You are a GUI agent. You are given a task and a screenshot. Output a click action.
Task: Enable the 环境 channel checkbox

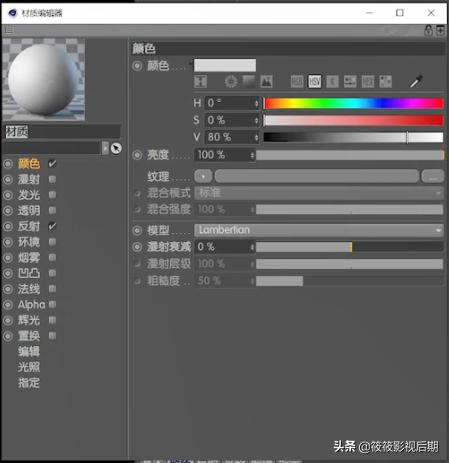[52, 242]
